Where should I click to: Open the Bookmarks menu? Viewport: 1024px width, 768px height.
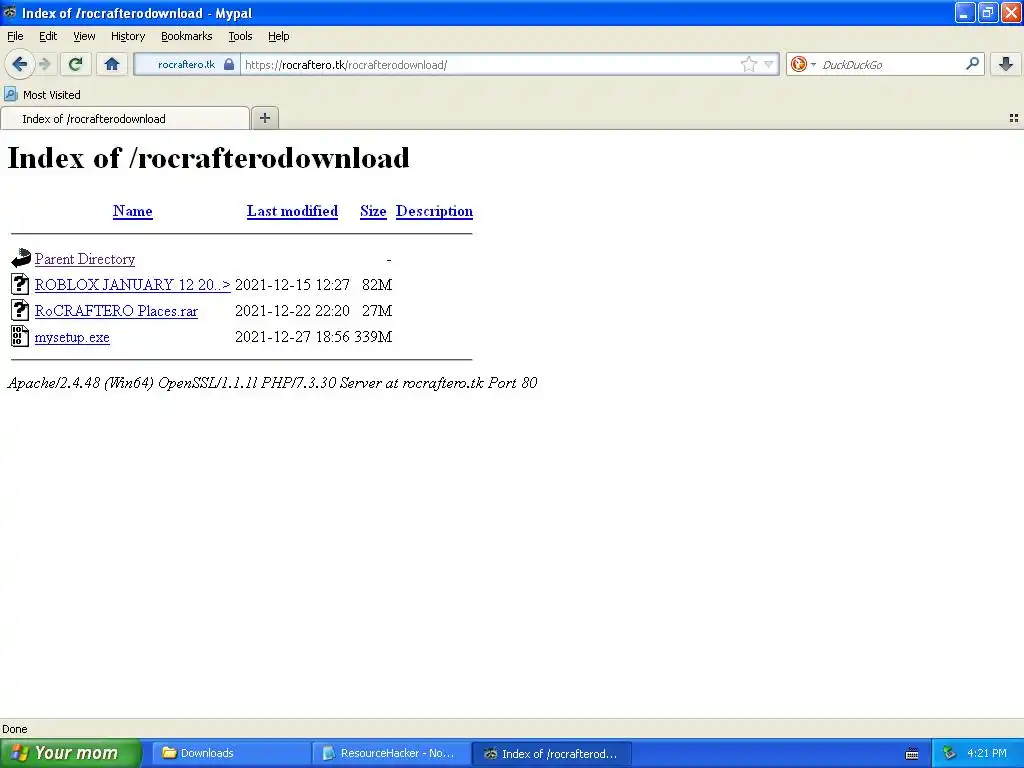point(186,37)
